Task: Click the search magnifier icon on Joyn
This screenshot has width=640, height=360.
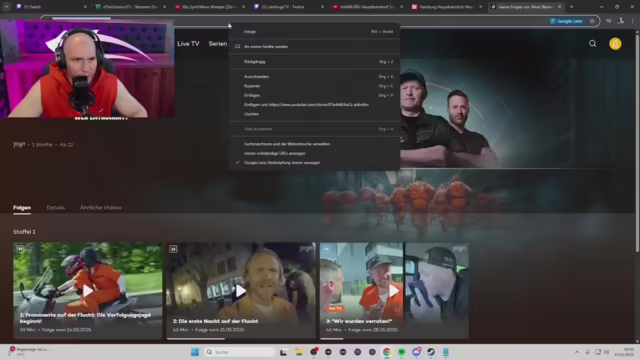Action: coord(592,44)
